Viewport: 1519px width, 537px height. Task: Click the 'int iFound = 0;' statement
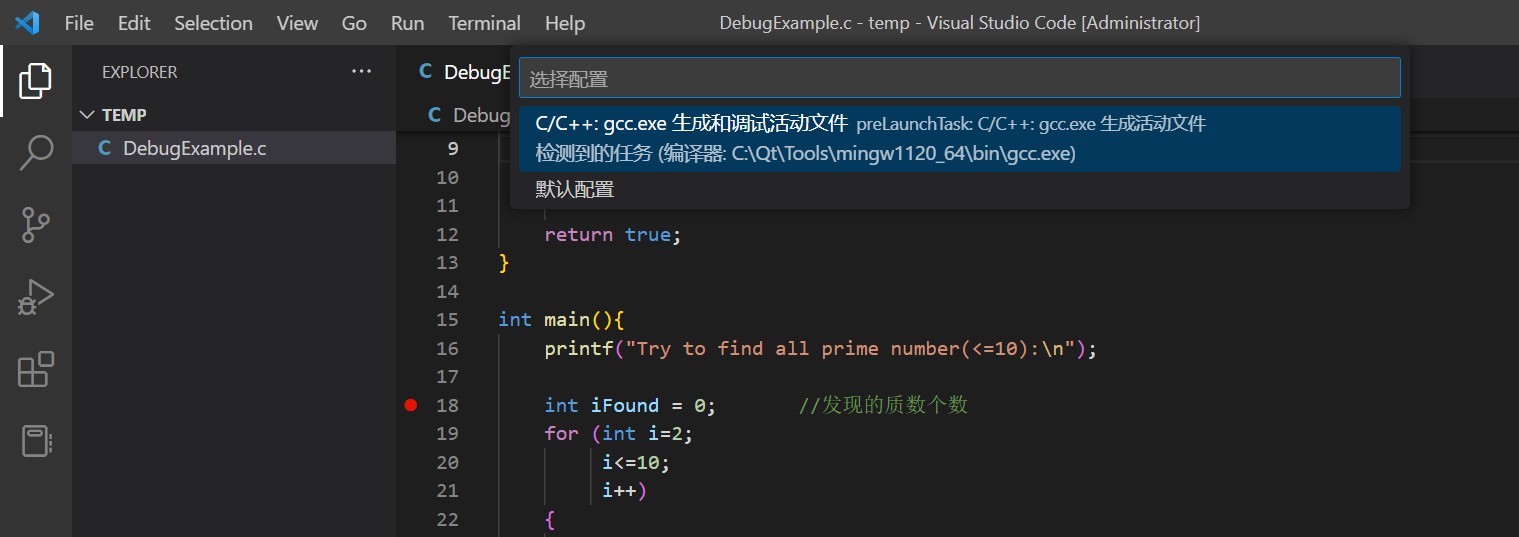point(630,405)
